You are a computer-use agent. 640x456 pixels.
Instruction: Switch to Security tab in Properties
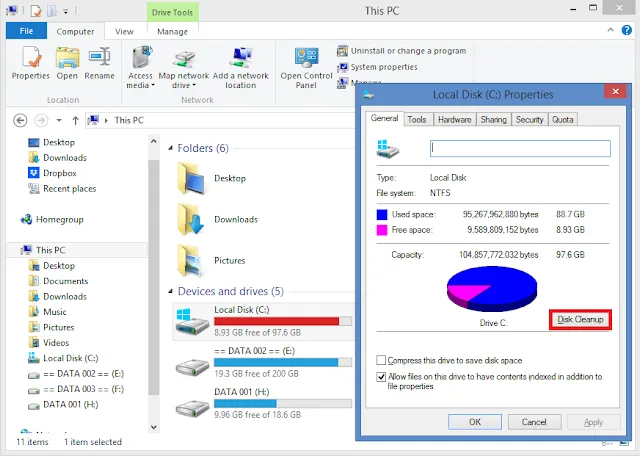click(529, 120)
